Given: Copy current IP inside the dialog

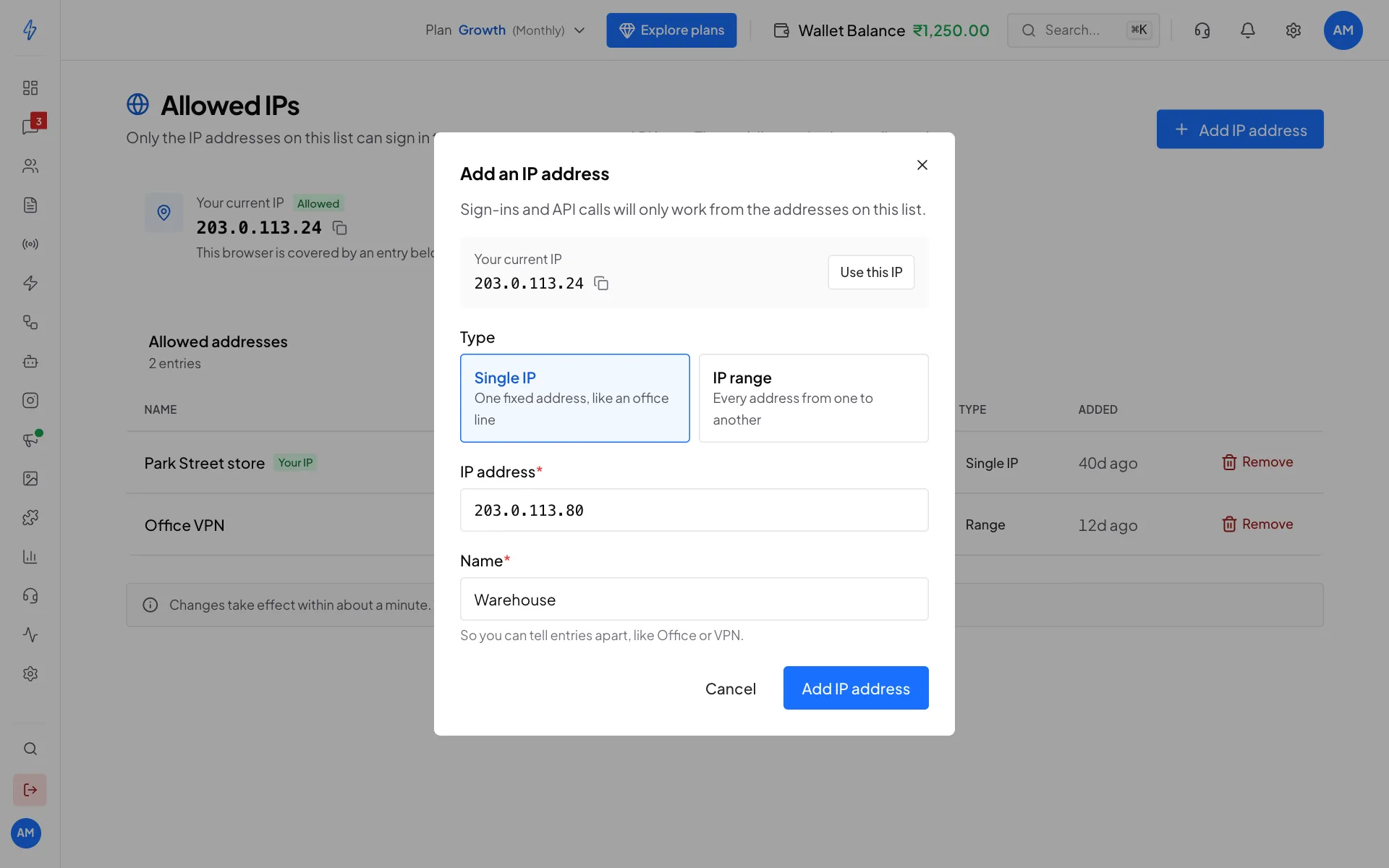Looking at the screenshot, I should coord(601,284).
